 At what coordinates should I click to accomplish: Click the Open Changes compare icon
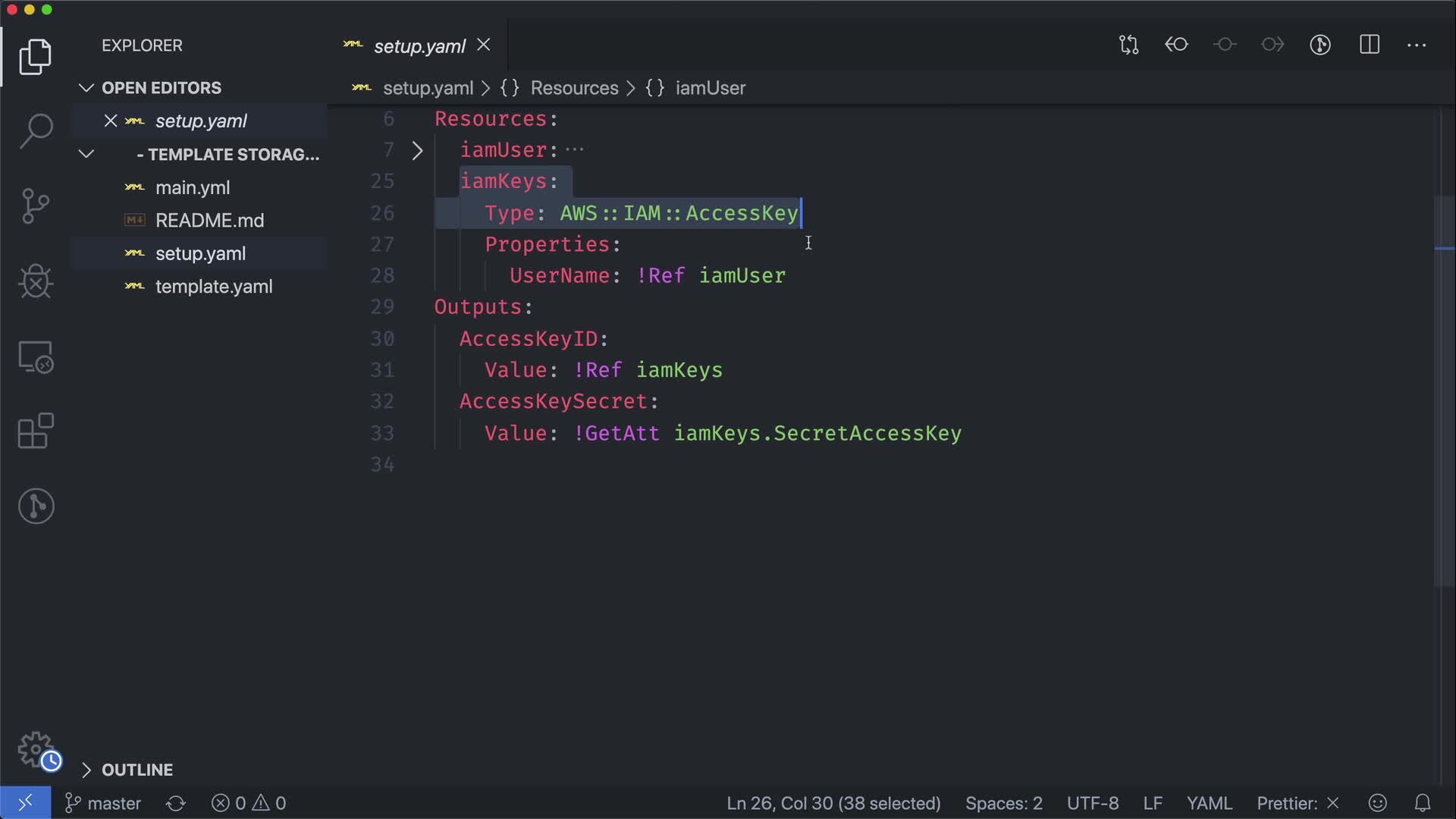coord(1128,45)
